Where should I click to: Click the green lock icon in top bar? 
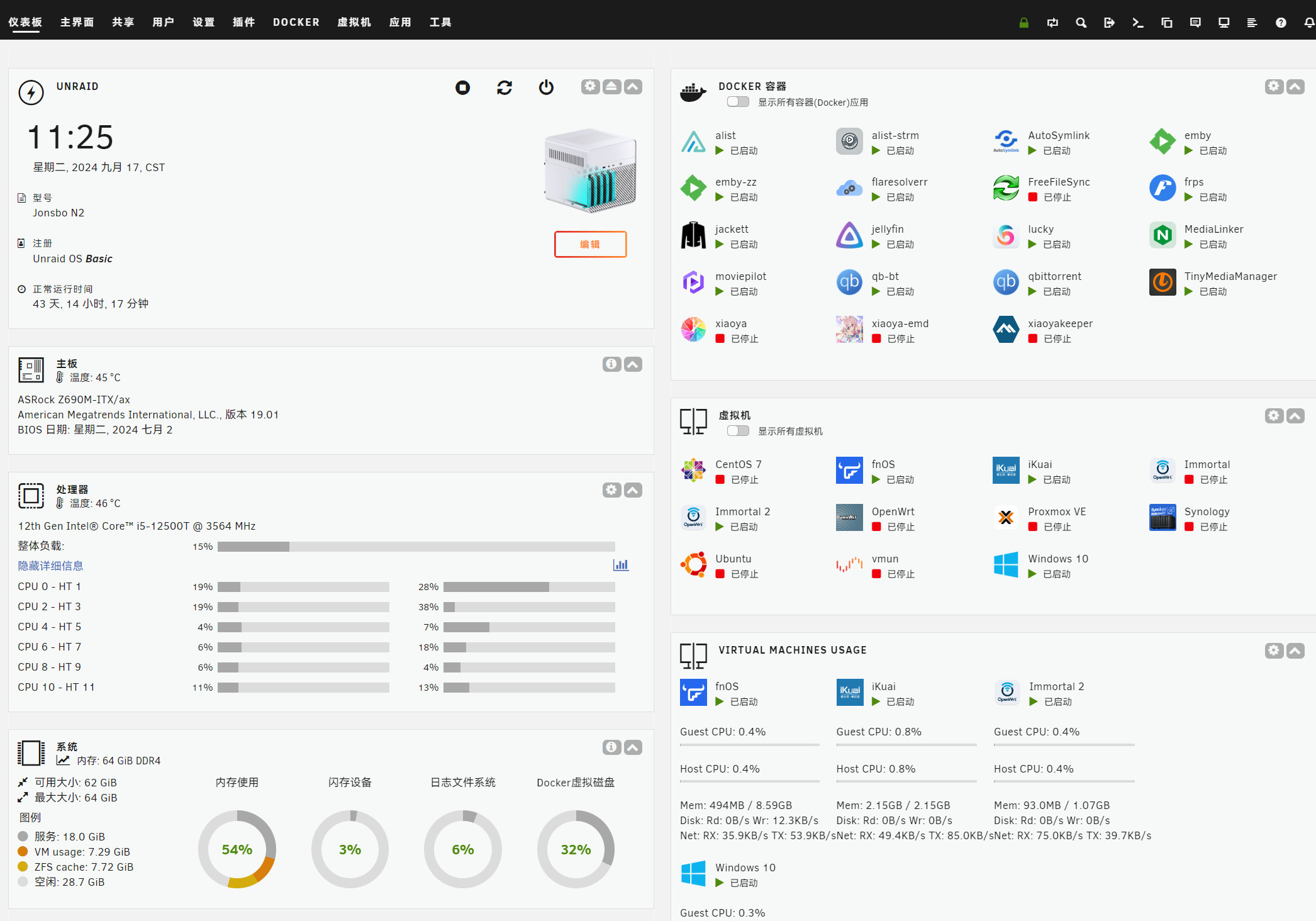pyautogui.click(x=1023, y=23)
